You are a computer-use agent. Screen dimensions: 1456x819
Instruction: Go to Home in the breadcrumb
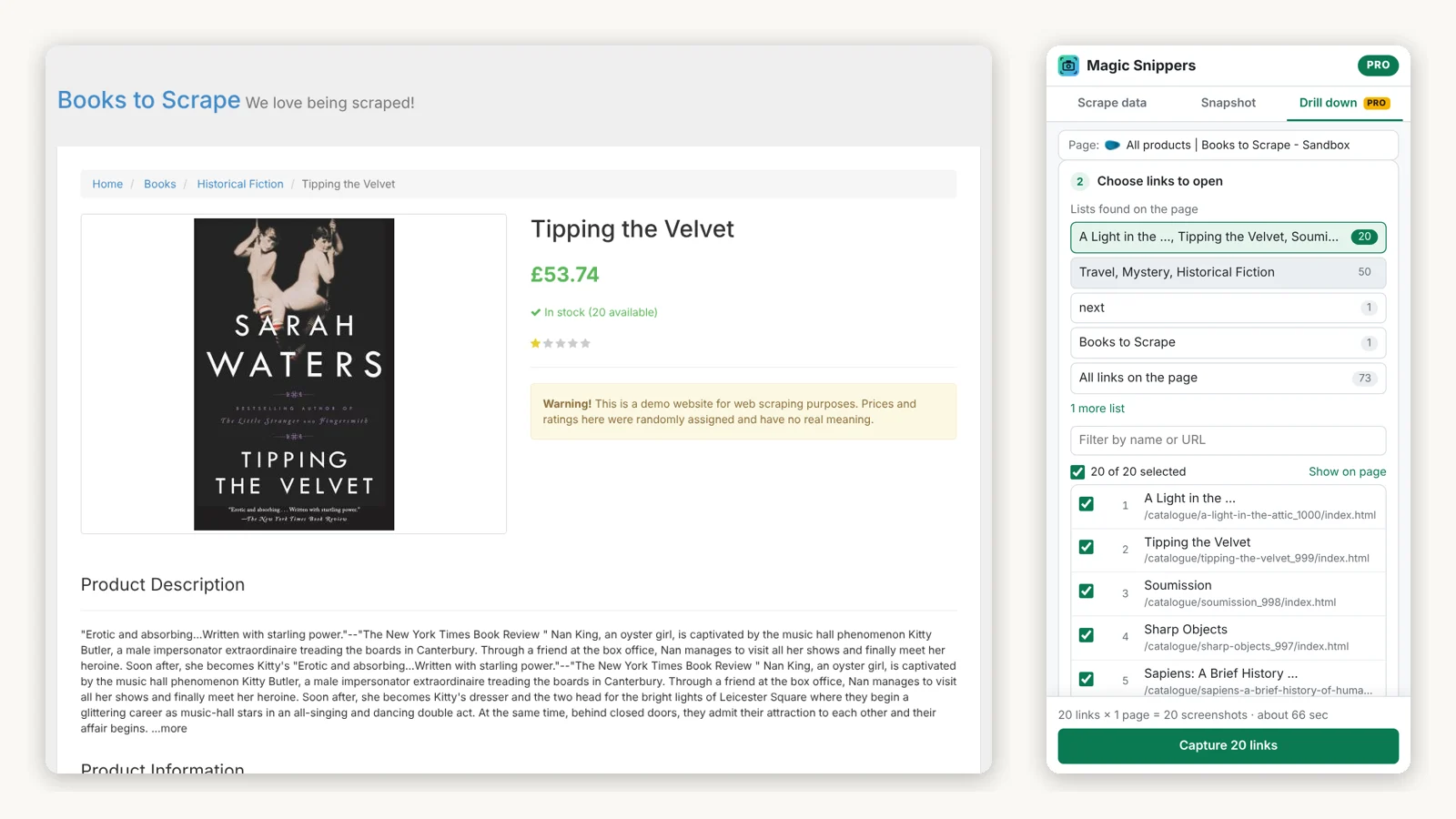pyautogui.click(x=107, y=184)
